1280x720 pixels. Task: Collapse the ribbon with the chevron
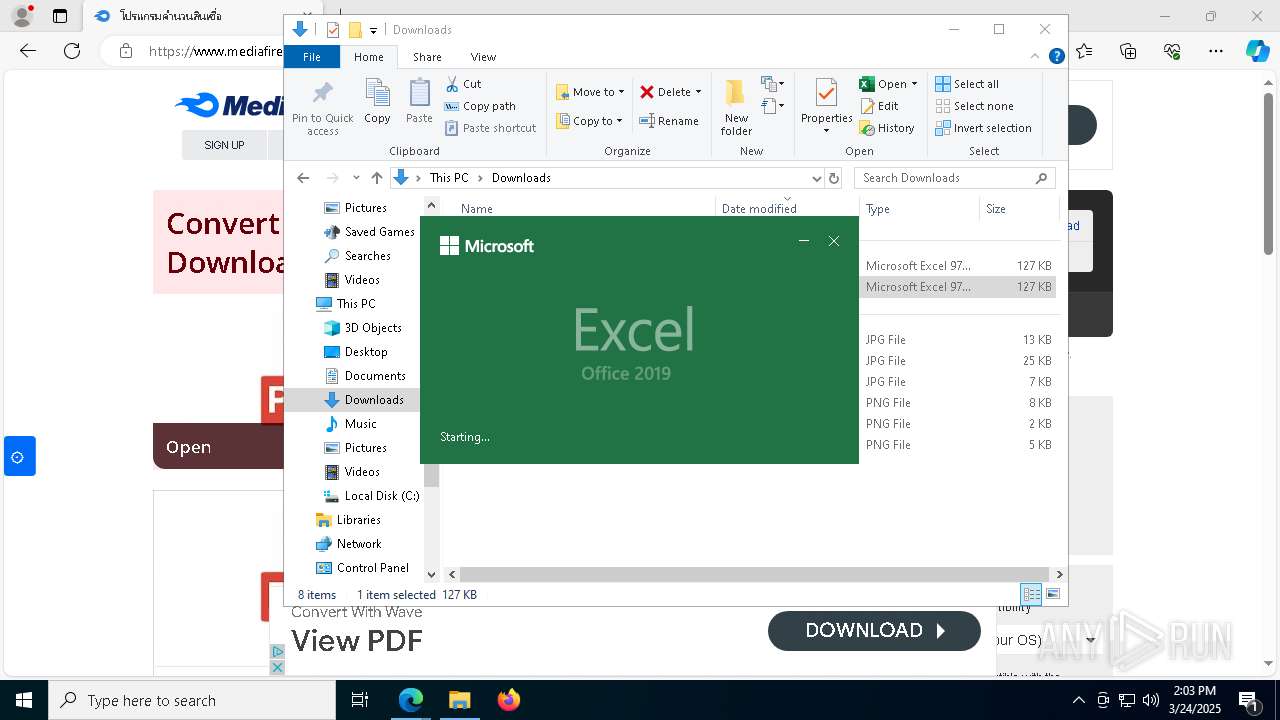(x=1036, y=57)
